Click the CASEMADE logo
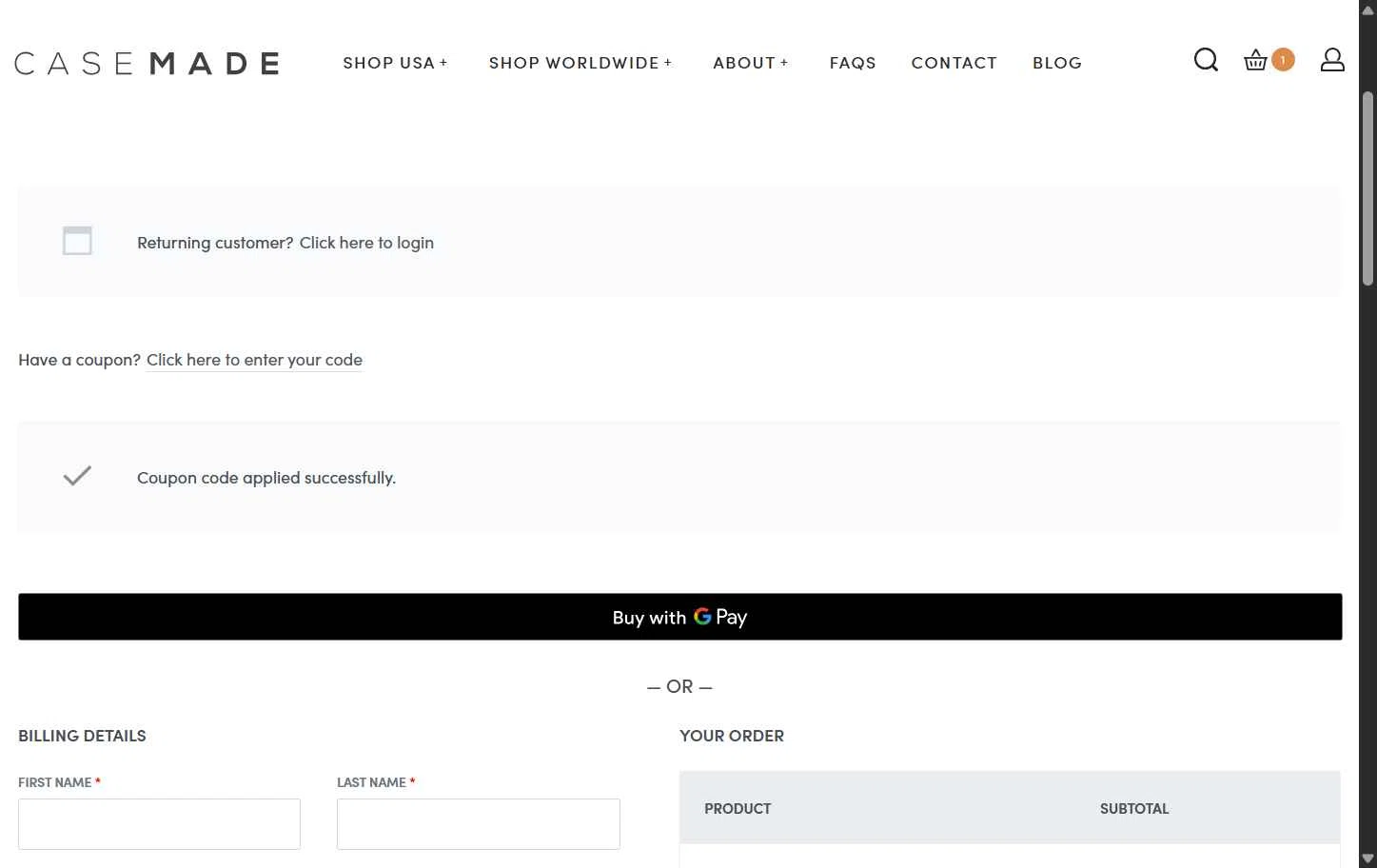The height and width of the screenshot is (868, 1377). coord(147,63)
